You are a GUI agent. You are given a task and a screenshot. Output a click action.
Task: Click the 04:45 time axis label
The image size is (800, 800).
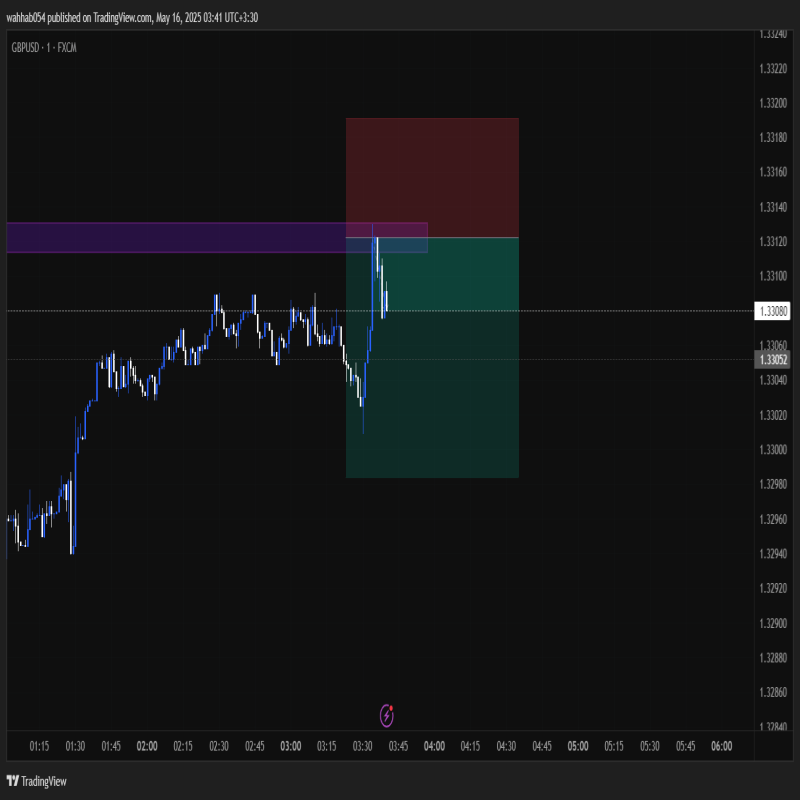point(542,746)
